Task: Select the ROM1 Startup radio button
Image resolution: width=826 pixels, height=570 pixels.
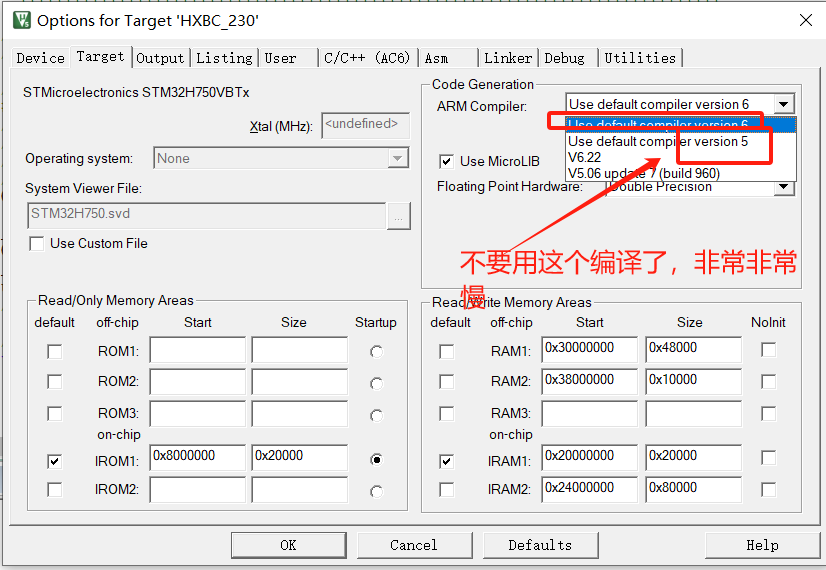Action: (x=376, y=351)
